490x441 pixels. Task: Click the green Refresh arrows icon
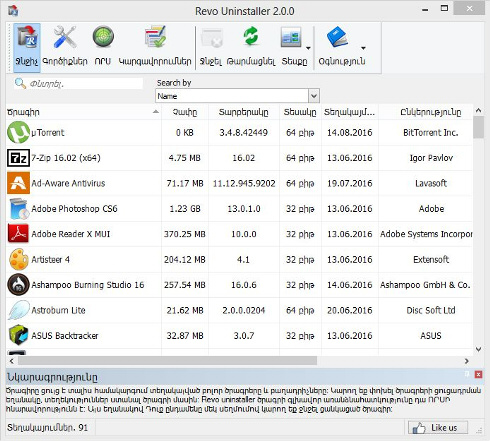click(251, 36)
